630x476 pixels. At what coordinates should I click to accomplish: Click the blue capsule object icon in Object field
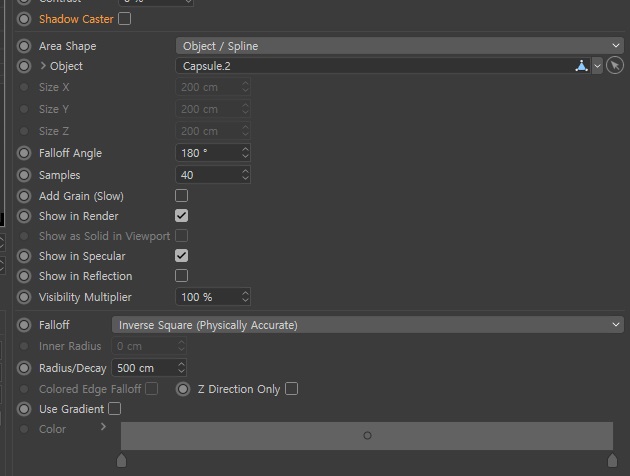coord(581,65)
